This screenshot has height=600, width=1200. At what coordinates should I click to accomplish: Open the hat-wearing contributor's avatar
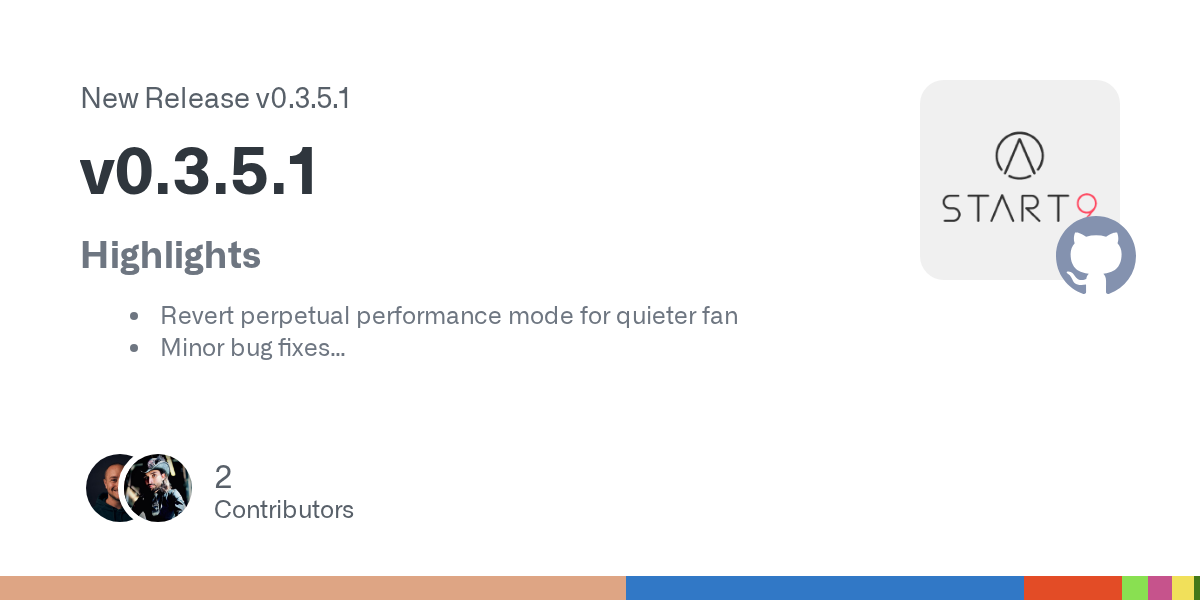tap(160, 488)
